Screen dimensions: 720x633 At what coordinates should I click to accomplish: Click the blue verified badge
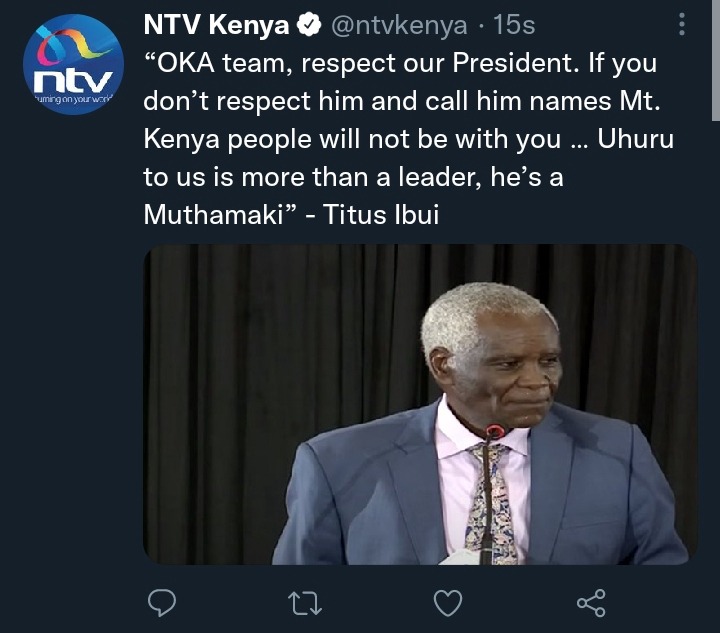[x=309, y=24]
